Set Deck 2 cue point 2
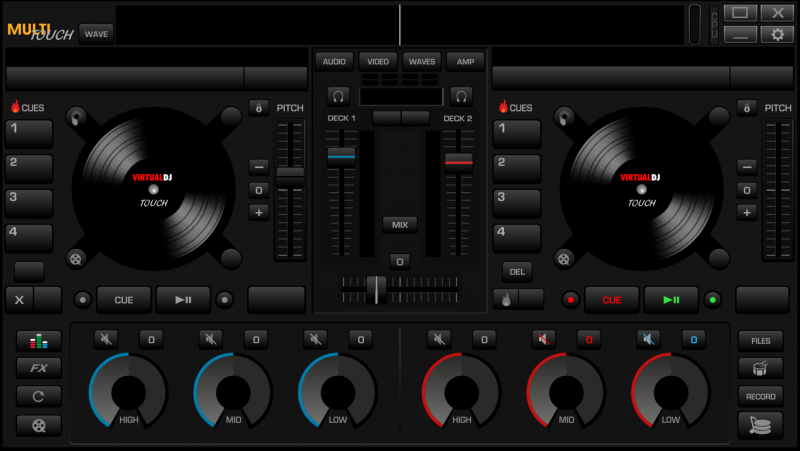Image resolution: width=800 pixels, height=451 pixels. pos(517,169)
